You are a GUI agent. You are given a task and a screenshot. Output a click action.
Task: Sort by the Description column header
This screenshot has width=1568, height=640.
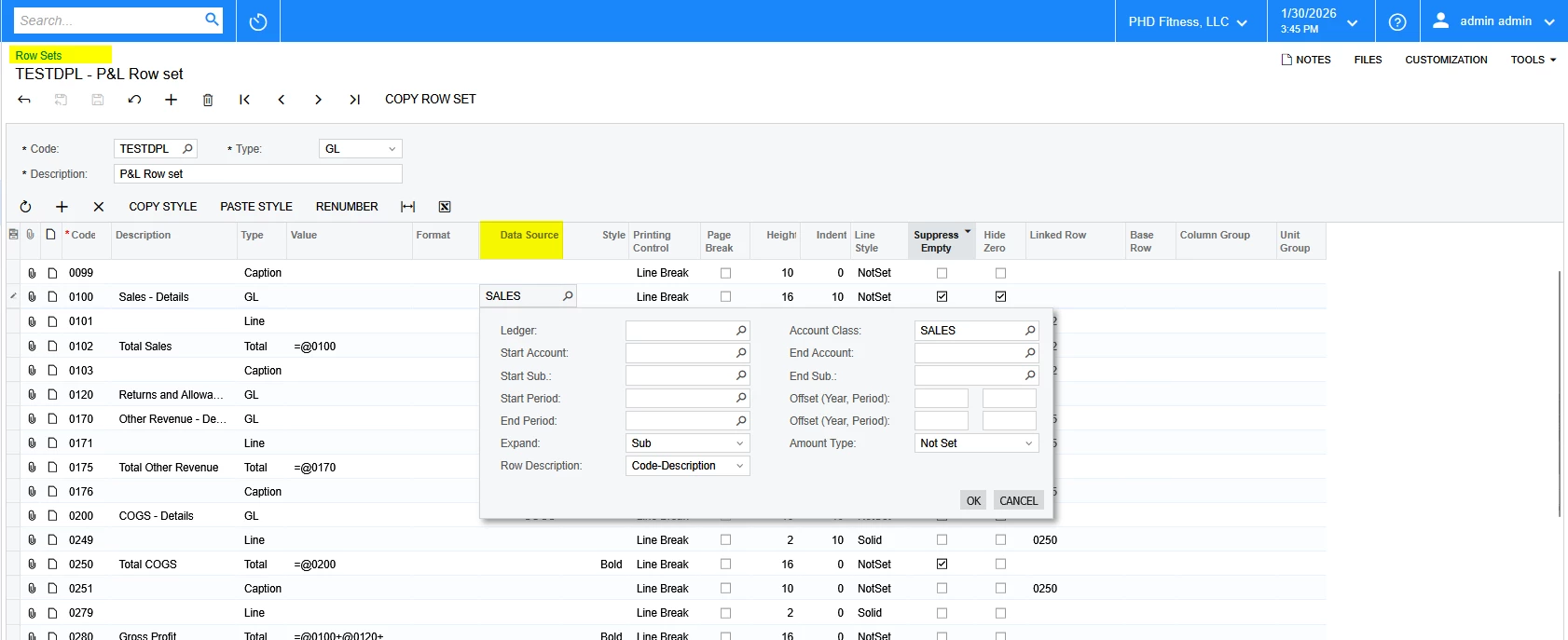[174, 240]
